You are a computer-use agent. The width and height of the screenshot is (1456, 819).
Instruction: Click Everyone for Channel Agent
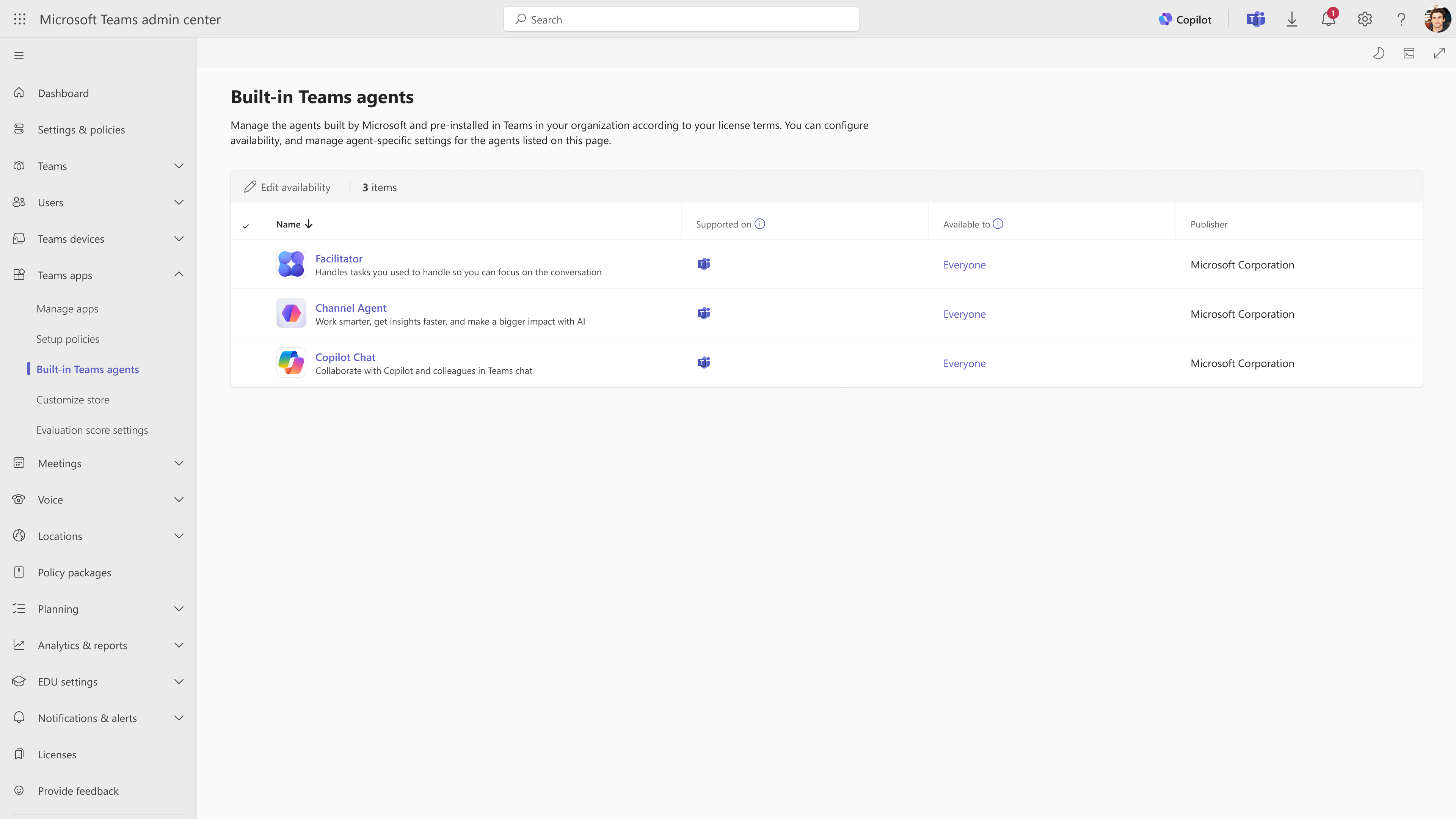tap(964, 314)
